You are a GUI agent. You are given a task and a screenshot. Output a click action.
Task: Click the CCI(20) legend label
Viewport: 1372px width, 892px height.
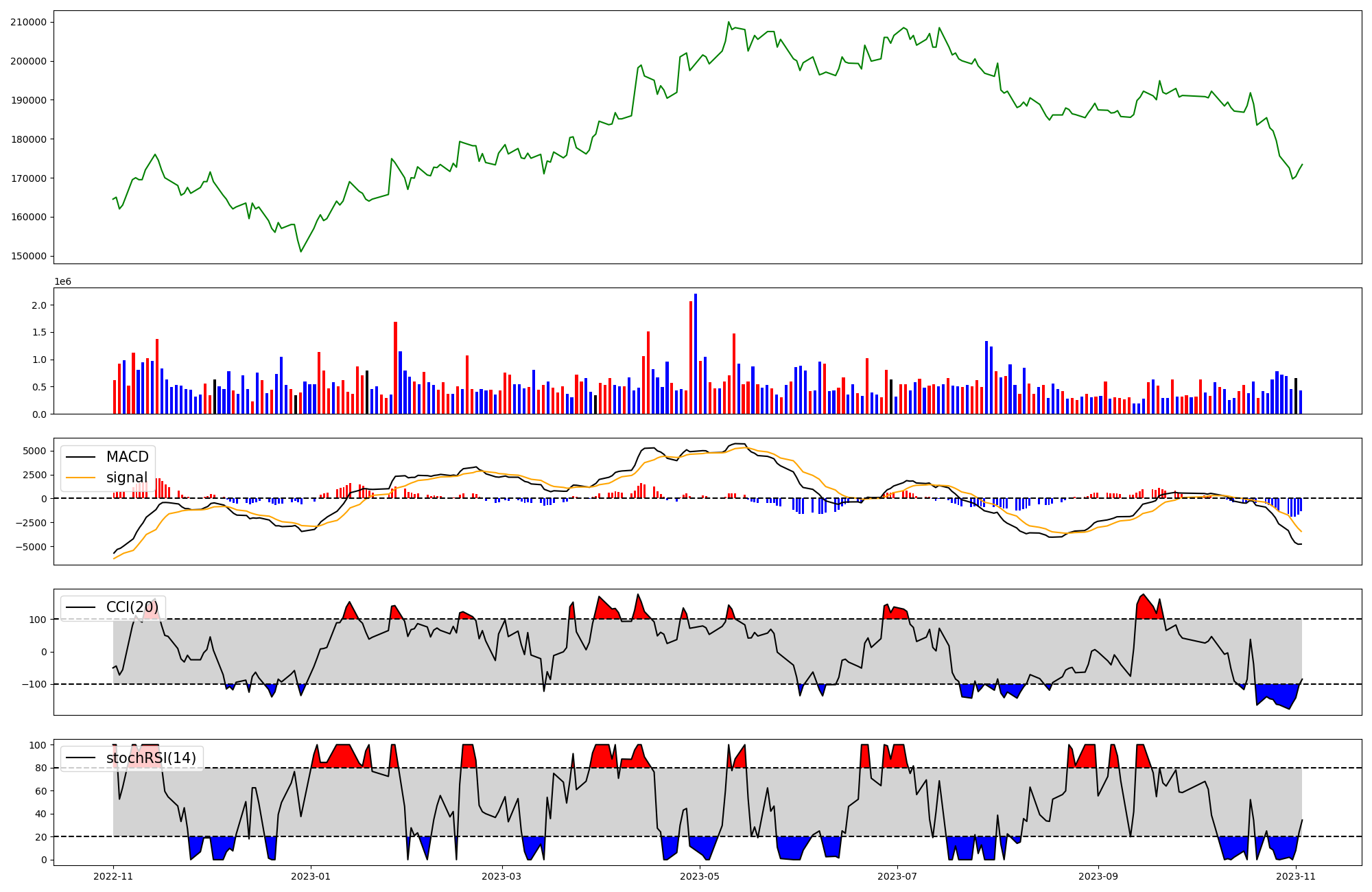132,607
